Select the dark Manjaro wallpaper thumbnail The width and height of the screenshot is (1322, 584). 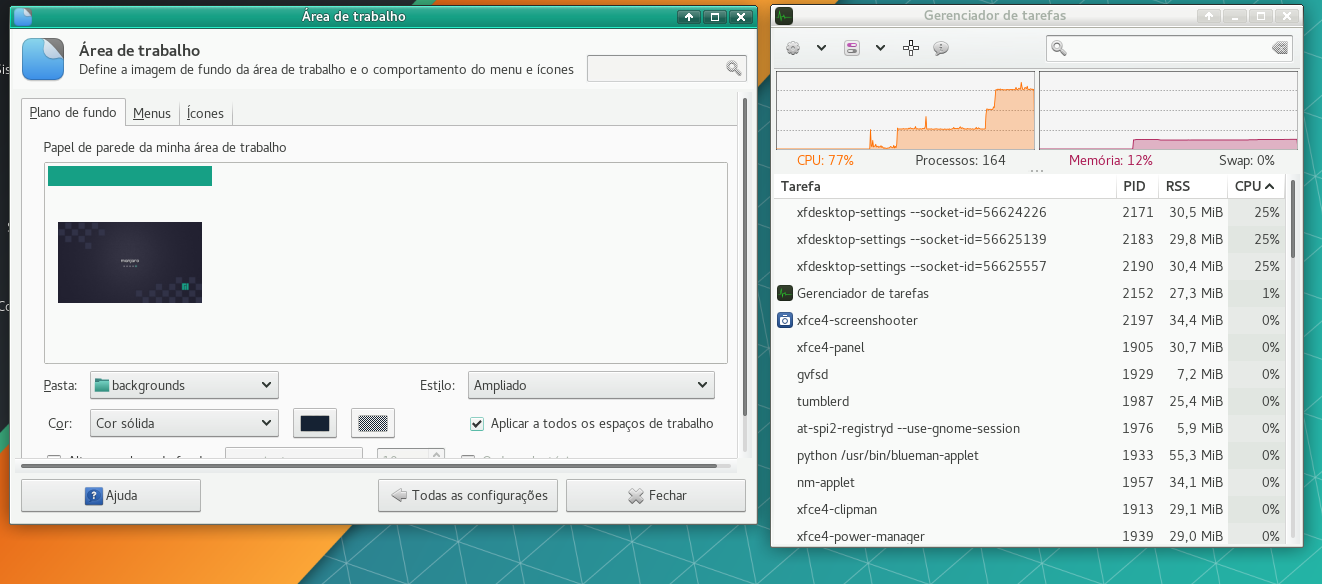pyautogui.click(x=130, y=262)
